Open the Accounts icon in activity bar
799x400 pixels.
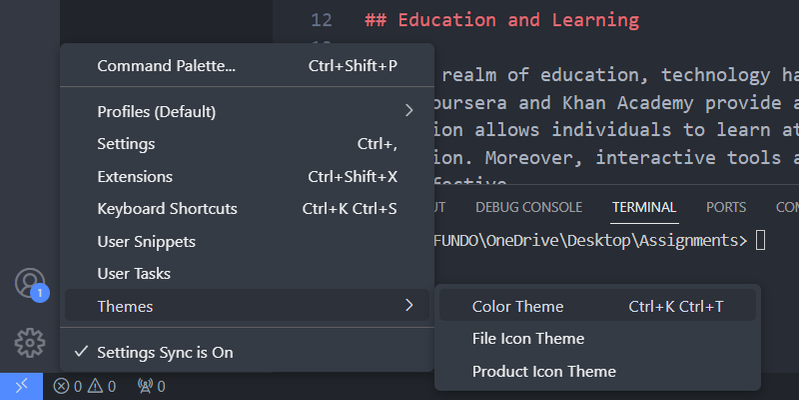pyautogui.click(x=30, y=282)
